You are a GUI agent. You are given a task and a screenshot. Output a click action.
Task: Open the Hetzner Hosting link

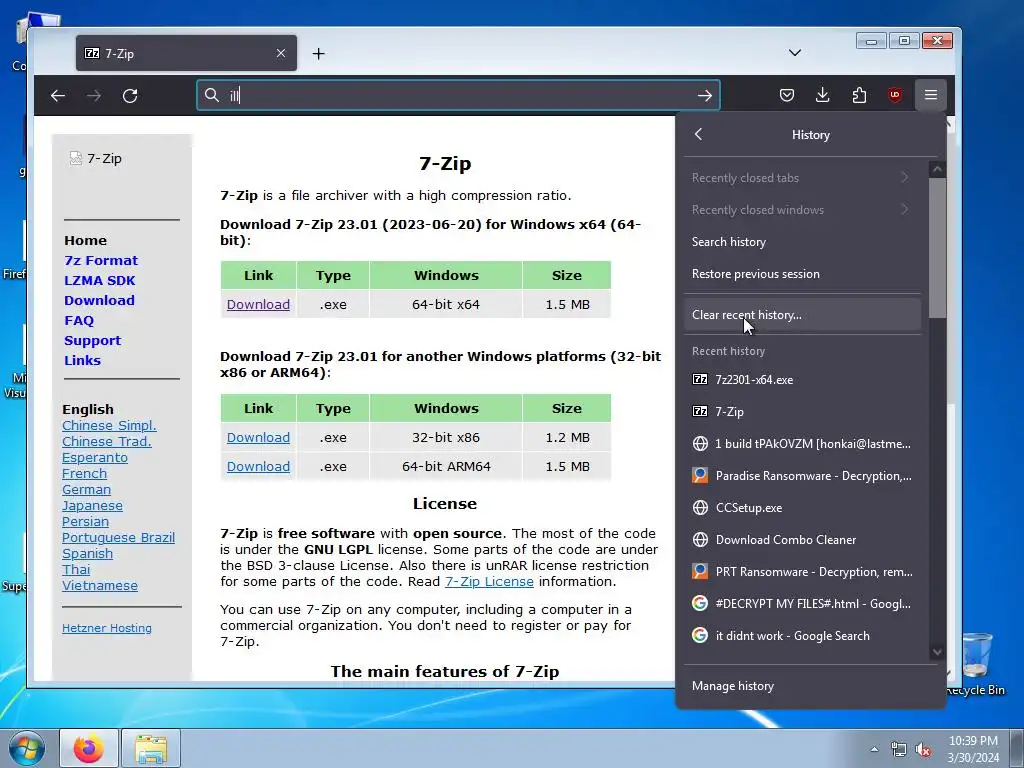tap(107, 628)
